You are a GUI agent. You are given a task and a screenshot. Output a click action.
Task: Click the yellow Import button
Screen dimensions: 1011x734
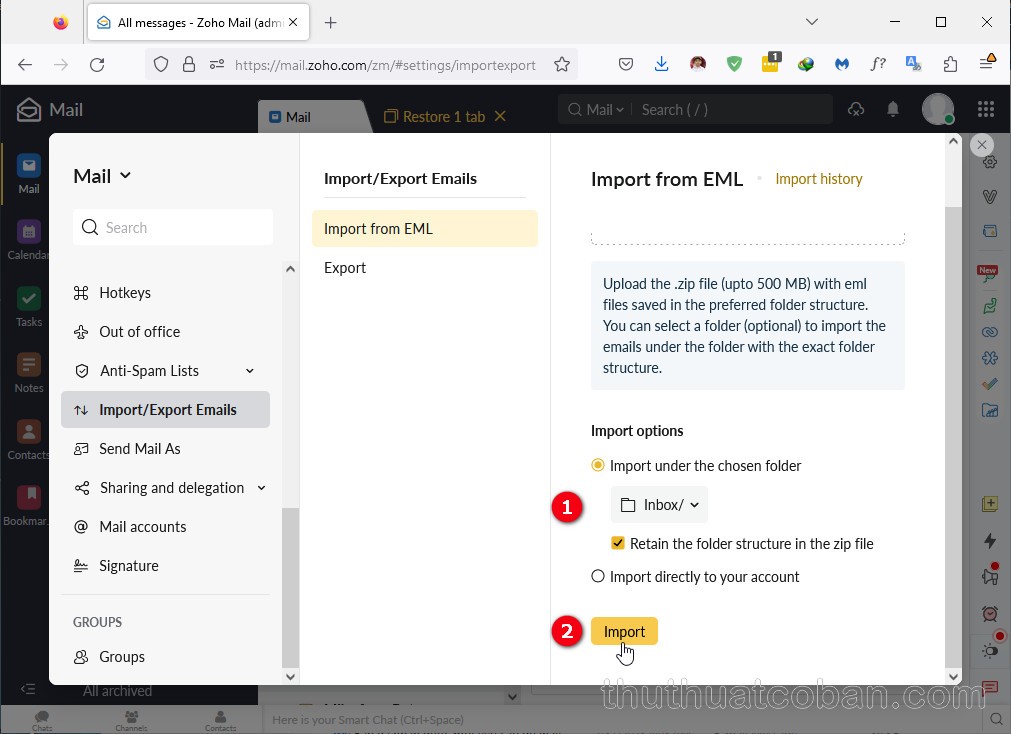click(x=624, y=631)
